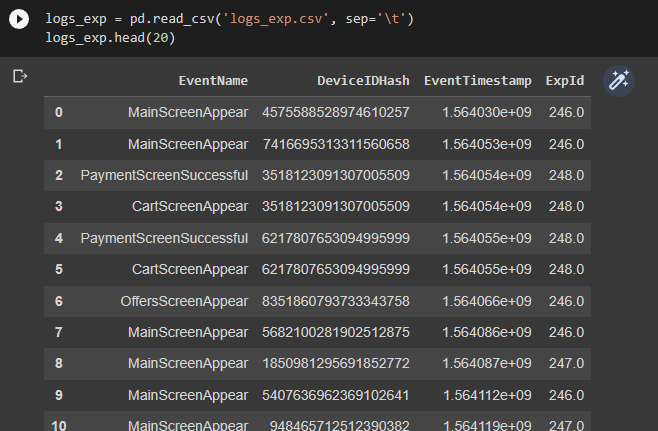Screen dimensions: 658x431
Task: Click timestamp 1.564066e+09
Action: pyautogui.click(x=487, y=301)
